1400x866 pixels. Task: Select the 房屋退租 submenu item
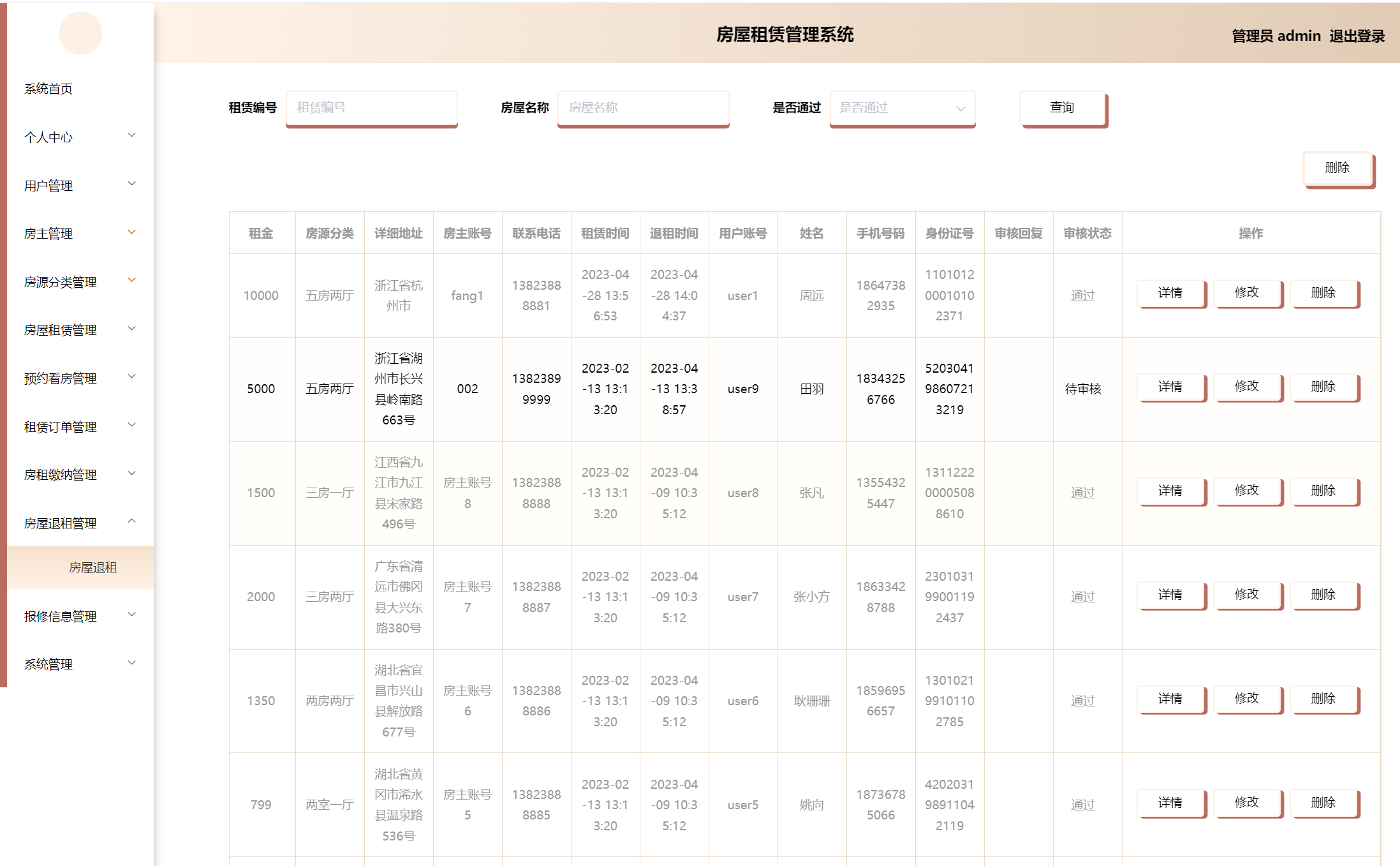[92, 567]
